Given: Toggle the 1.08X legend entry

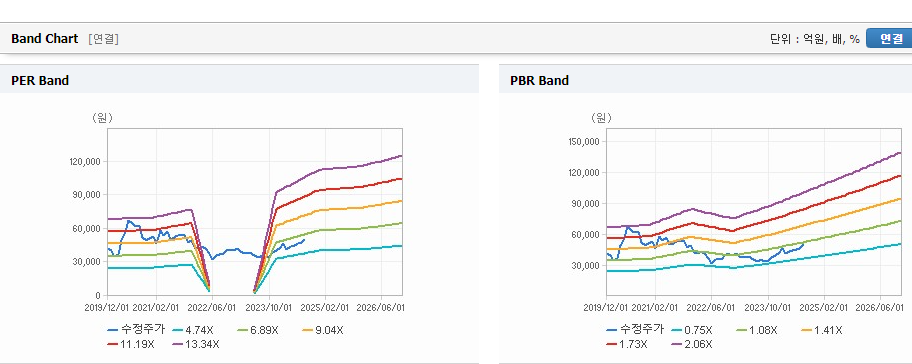Looking at the screenshot, I should 756,330.
